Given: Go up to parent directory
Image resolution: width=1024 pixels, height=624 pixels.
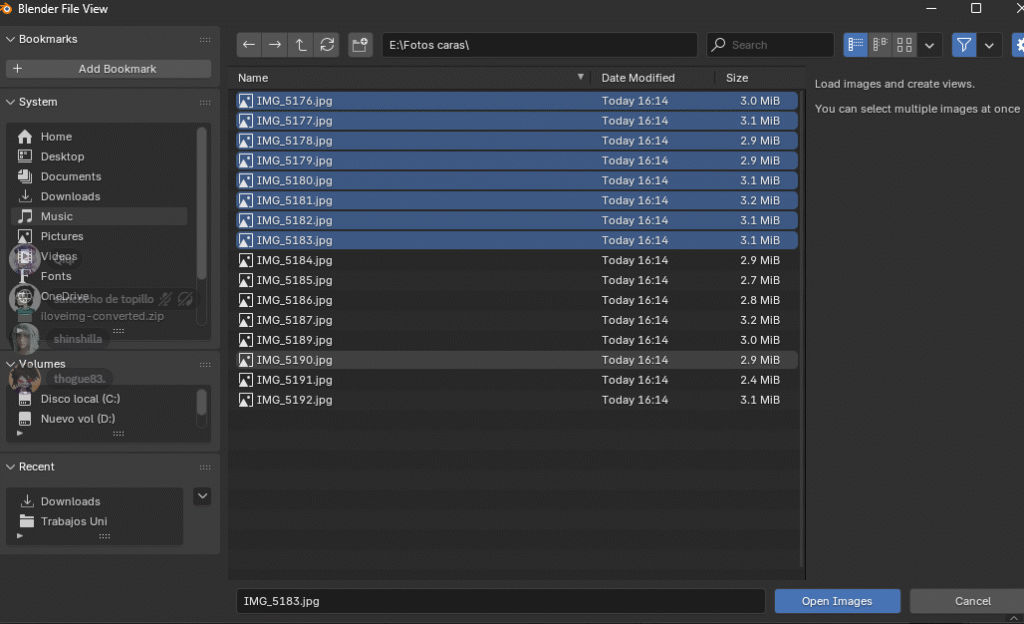Looking at the screenshot, I should (301, 45).
